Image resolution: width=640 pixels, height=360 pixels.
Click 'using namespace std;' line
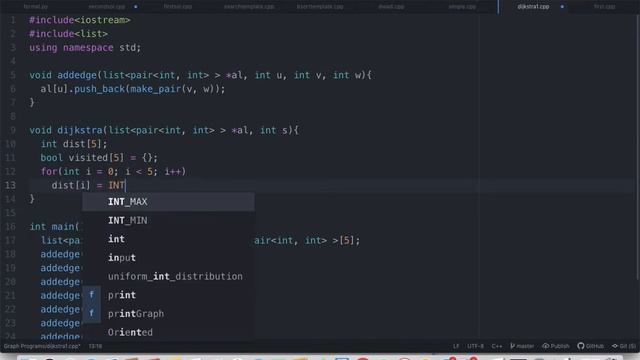pos(85,48)
